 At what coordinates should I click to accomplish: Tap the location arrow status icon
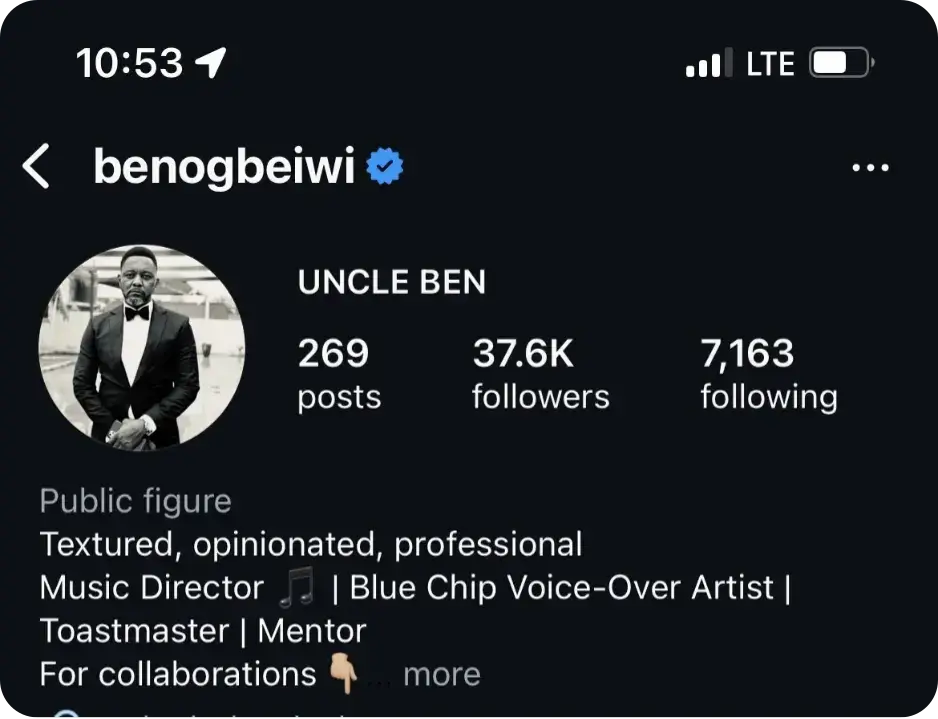[x=210, y=64]
